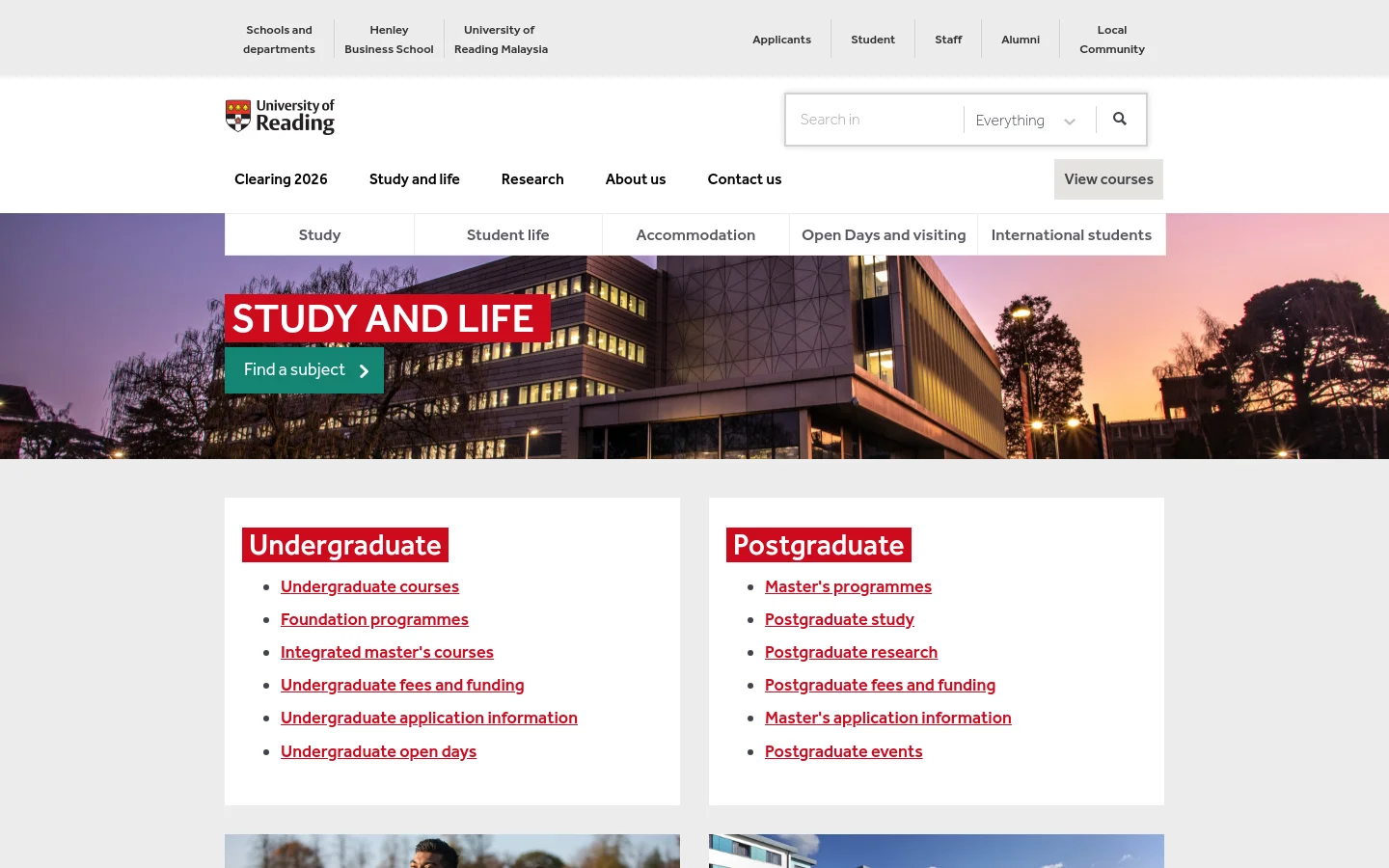The image size is (1389, 868).
Task: Open the Contact us menu item
Action: pos(745,179)
